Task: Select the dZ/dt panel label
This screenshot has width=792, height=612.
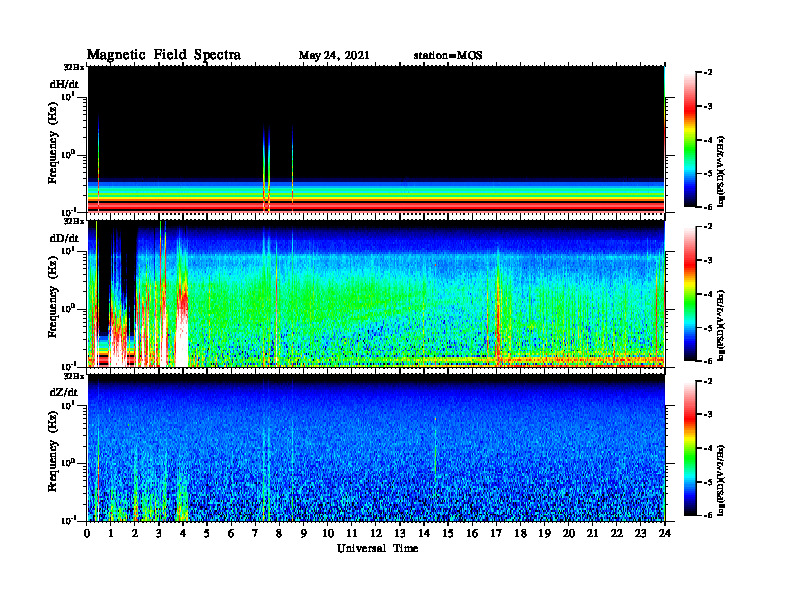Action: point(64,392)
